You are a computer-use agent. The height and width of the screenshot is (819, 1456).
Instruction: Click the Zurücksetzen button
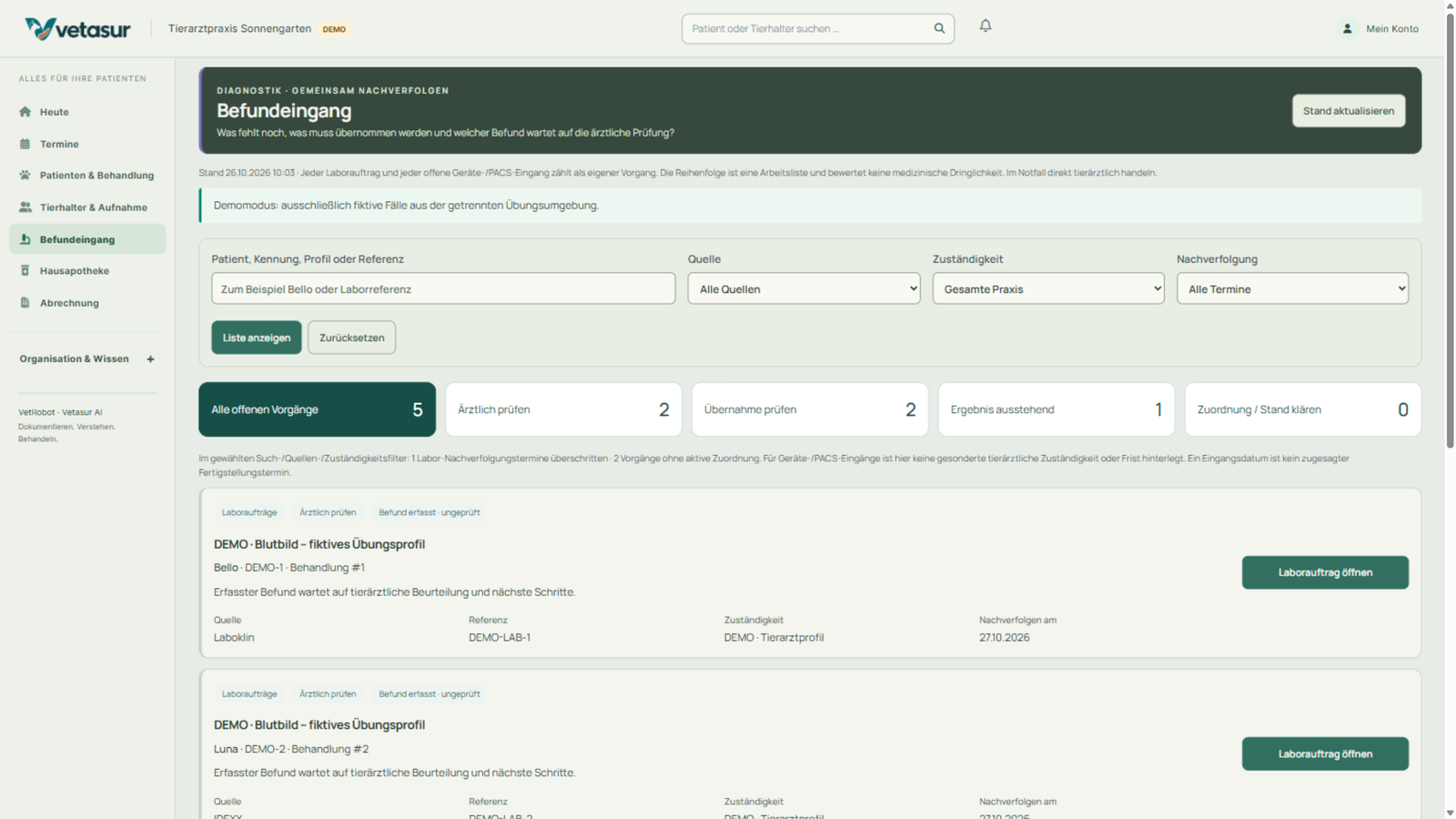(x=351, y=338)
